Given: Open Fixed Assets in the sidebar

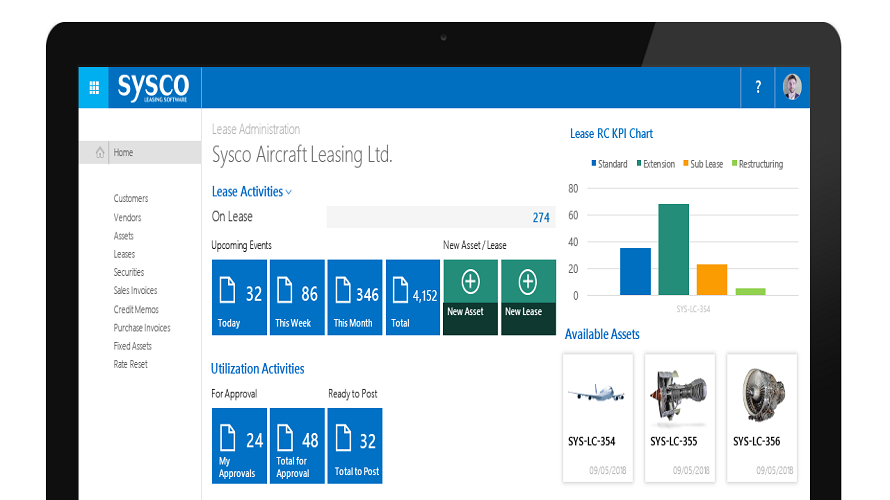Looking at the screenshot, I should (x=132, y=346).
